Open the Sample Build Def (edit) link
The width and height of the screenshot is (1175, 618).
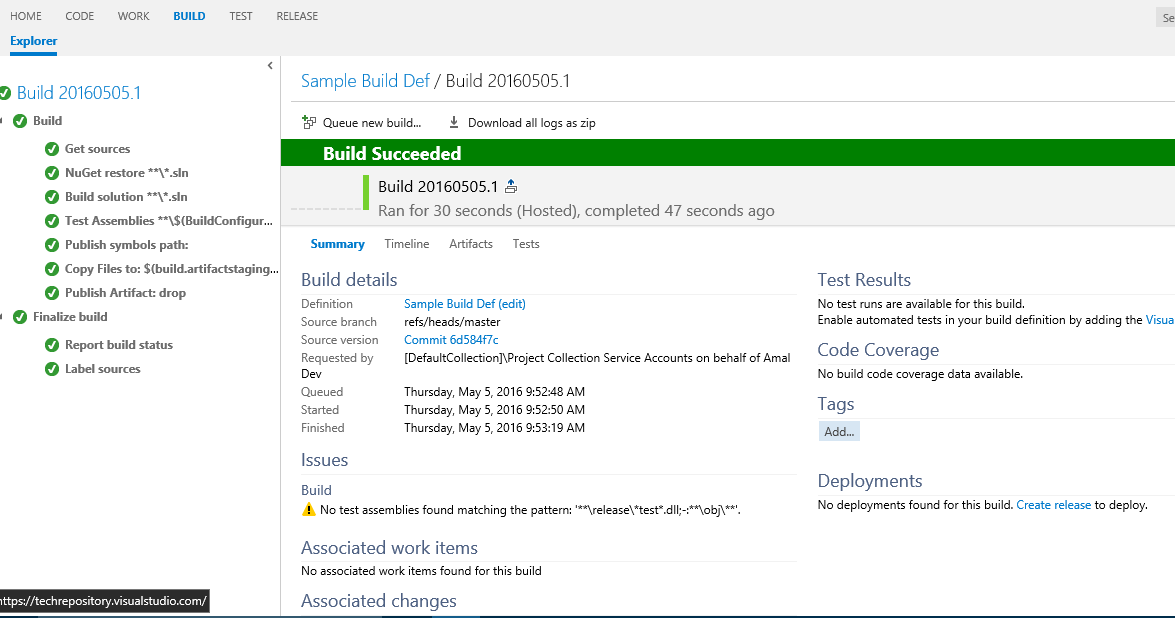click(x=464, y=304)
